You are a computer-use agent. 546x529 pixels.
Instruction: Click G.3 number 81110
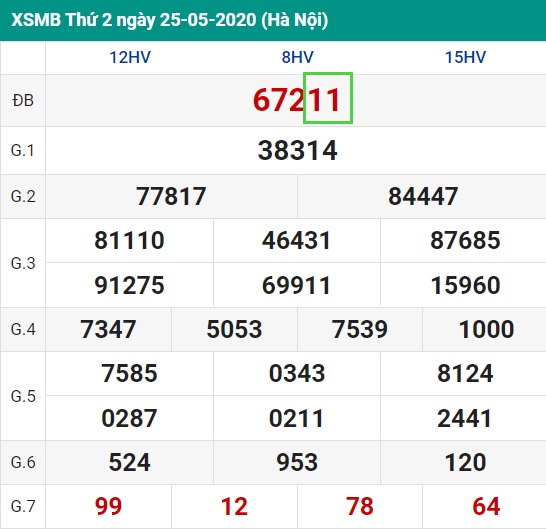pos(130,240)
